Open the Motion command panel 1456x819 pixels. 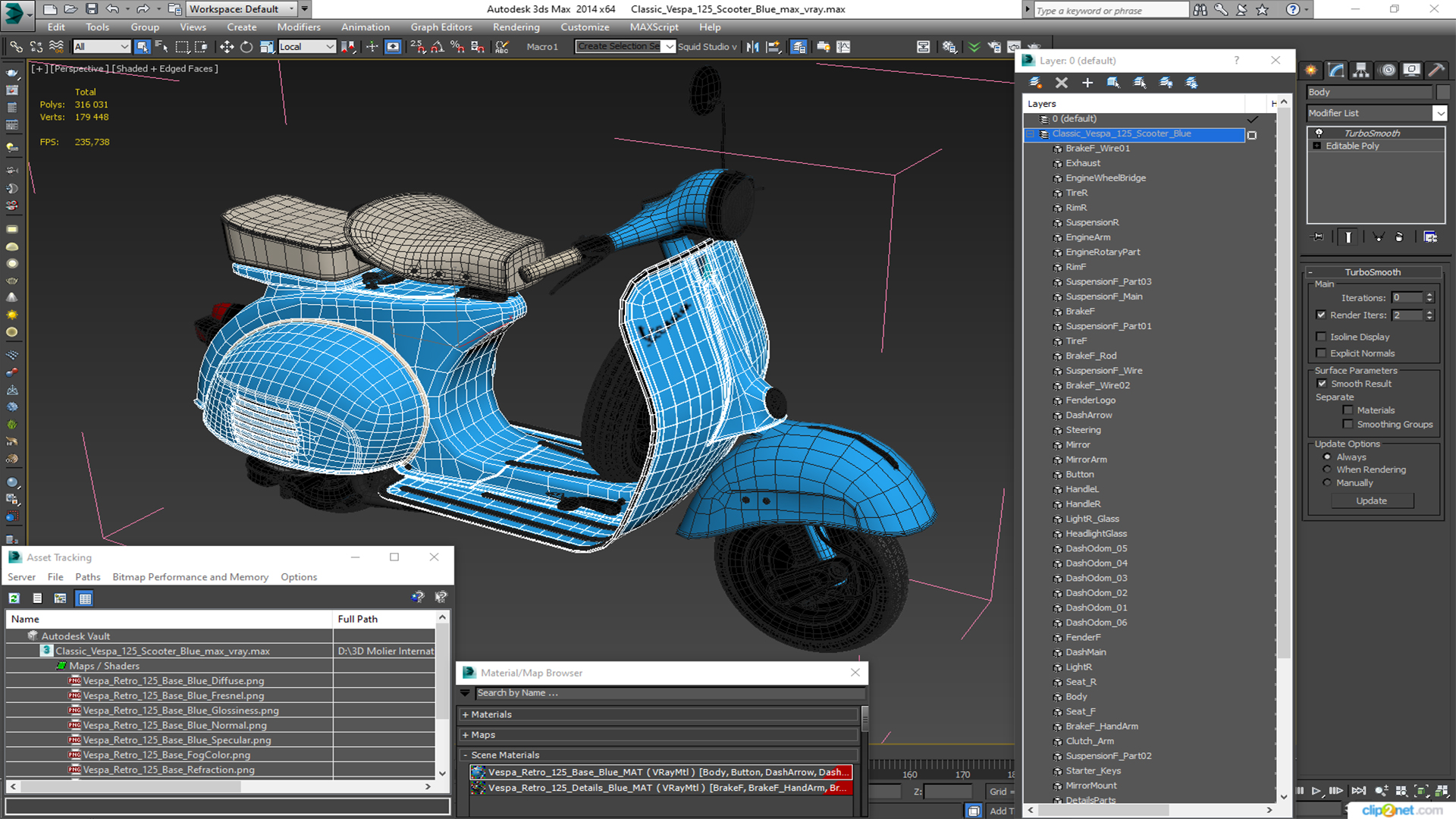[x=1388, y=71]
